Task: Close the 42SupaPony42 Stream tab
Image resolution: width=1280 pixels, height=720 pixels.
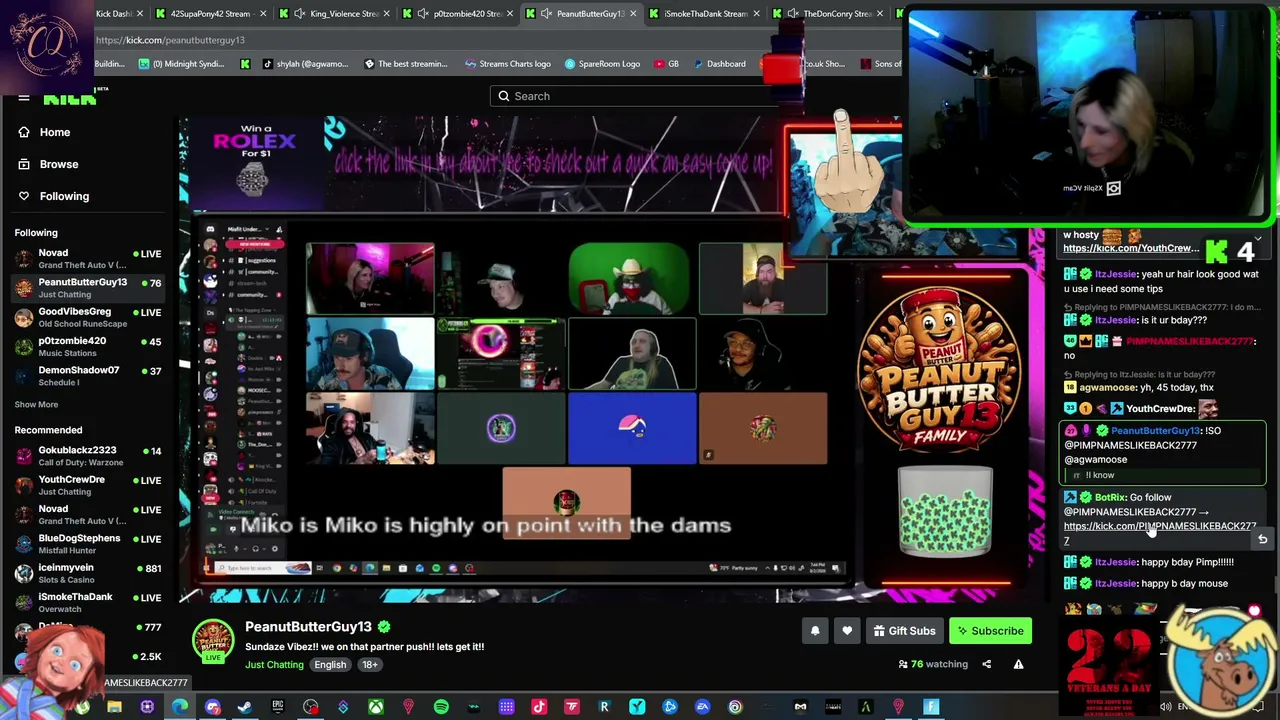Action: coord(263,14)
